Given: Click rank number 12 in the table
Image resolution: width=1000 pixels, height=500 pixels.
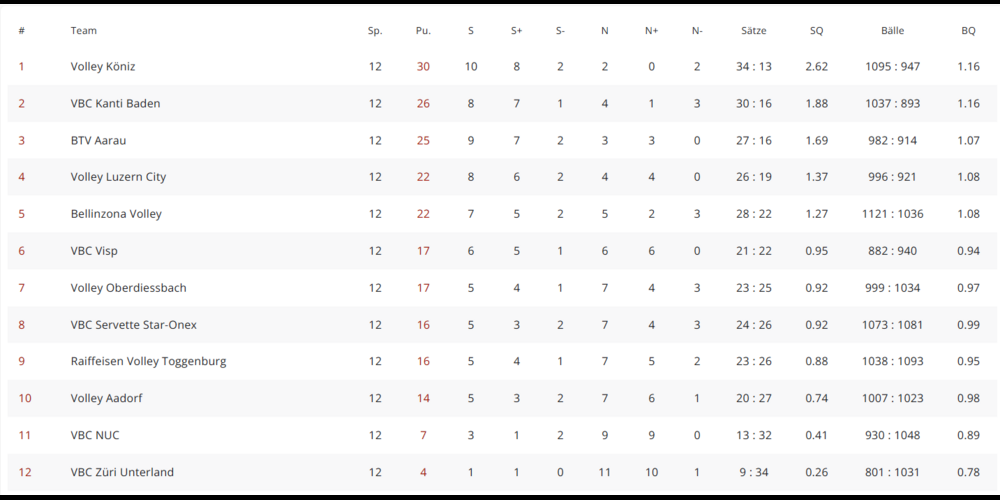Looking at the screenshot, I should pyautogui.click(x=25, y=472).
